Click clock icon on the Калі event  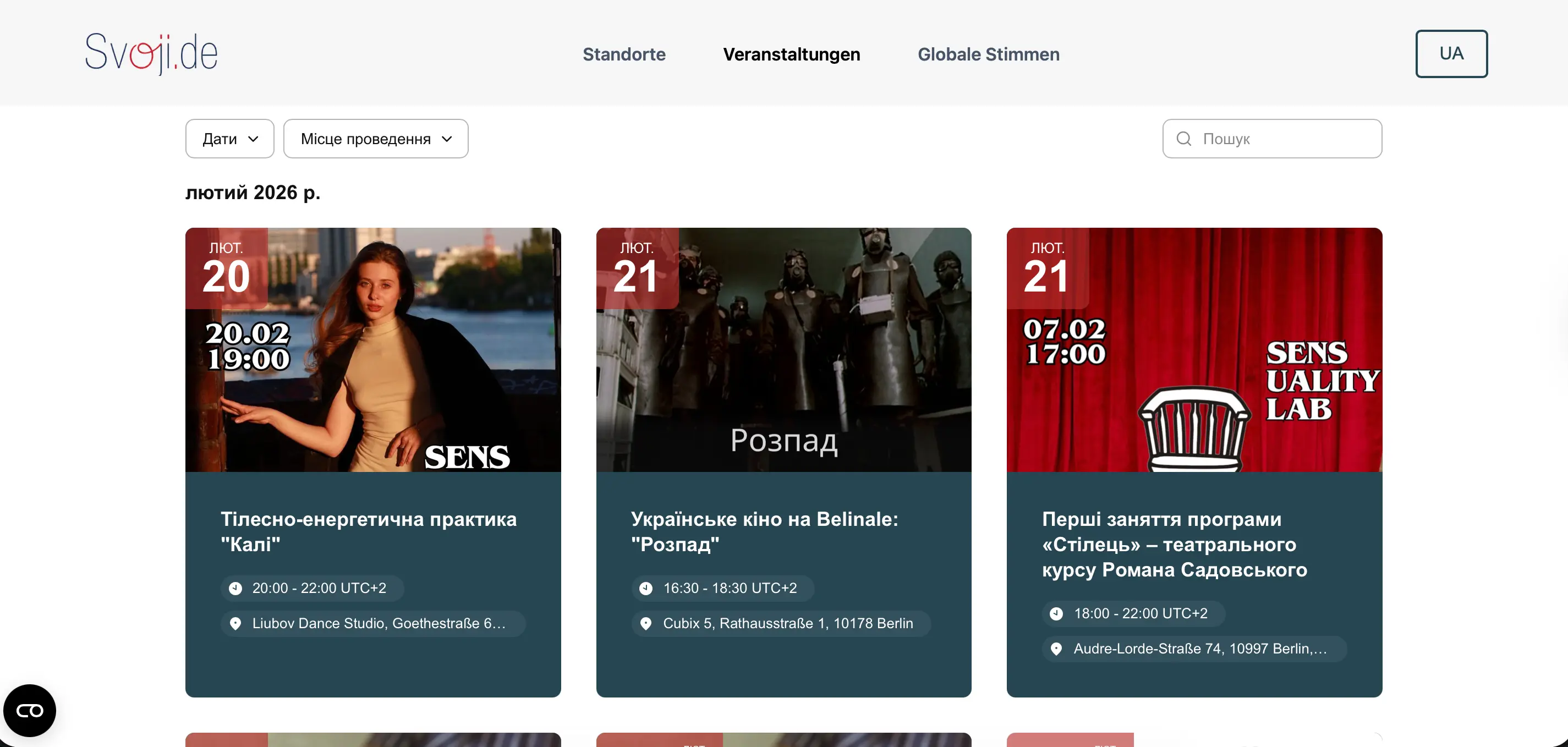(x=235, y=588)
